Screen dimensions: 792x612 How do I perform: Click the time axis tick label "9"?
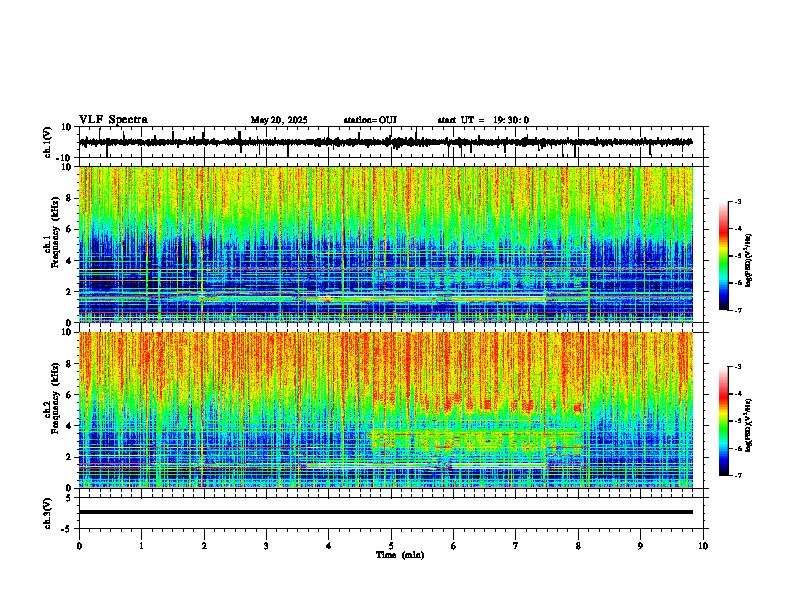point(640,546)
